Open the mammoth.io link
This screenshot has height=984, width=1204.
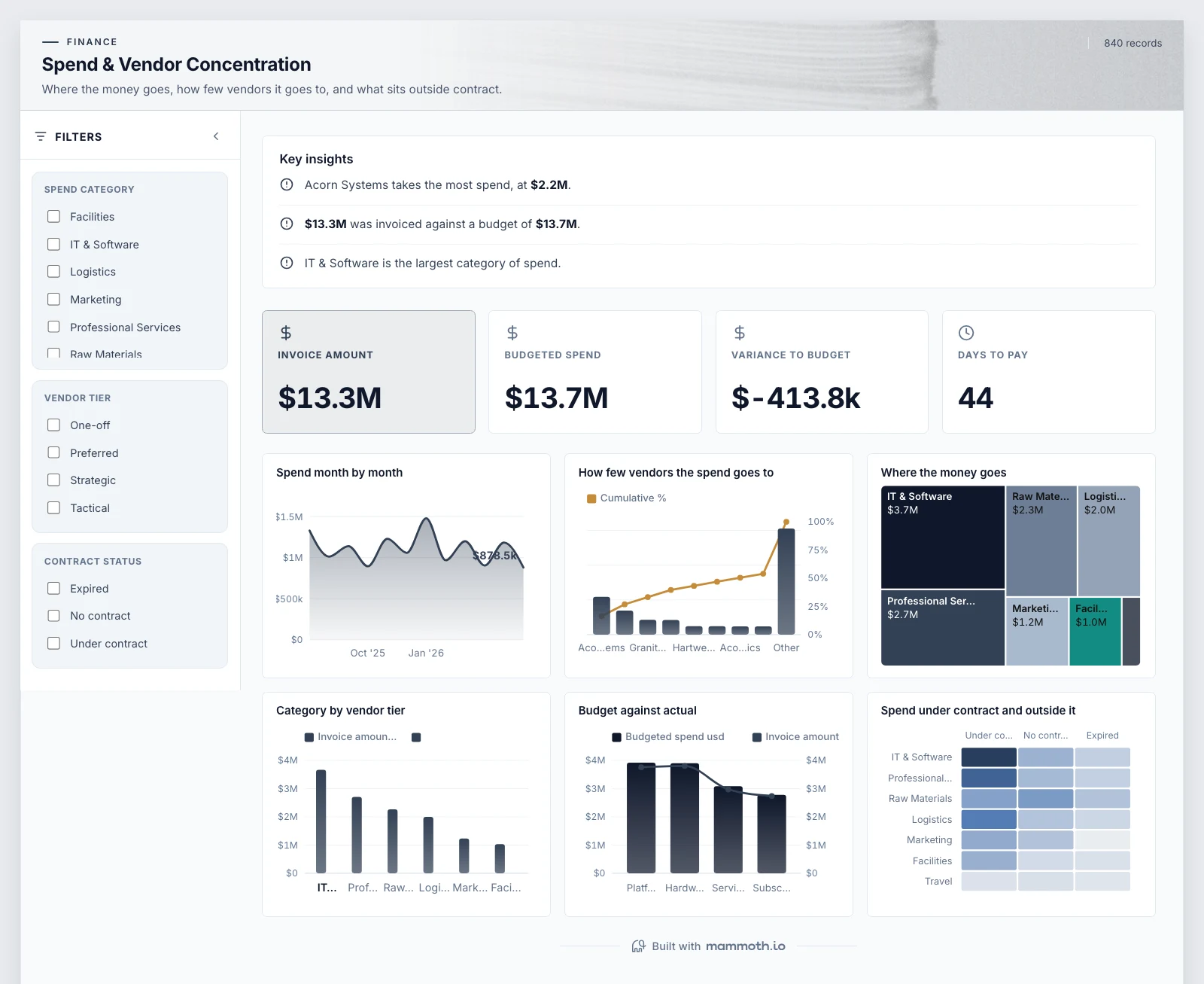point(746,946)
